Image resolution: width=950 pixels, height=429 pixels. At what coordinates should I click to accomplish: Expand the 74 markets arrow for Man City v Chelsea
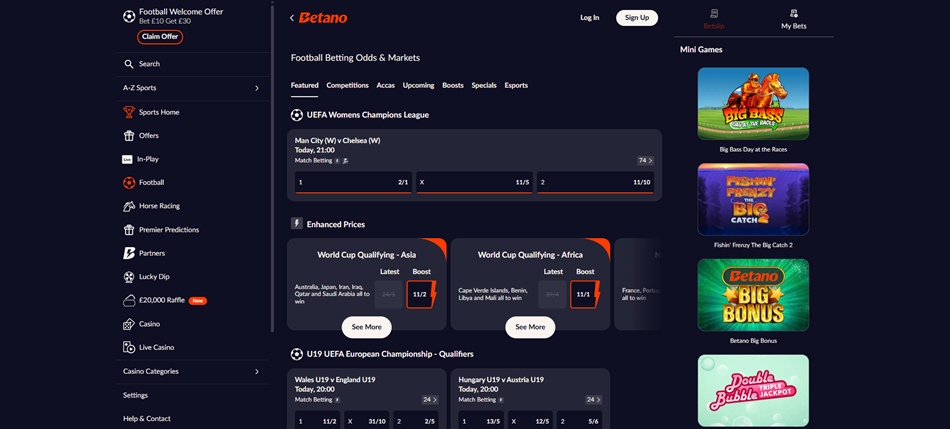(x=645, y=160)
